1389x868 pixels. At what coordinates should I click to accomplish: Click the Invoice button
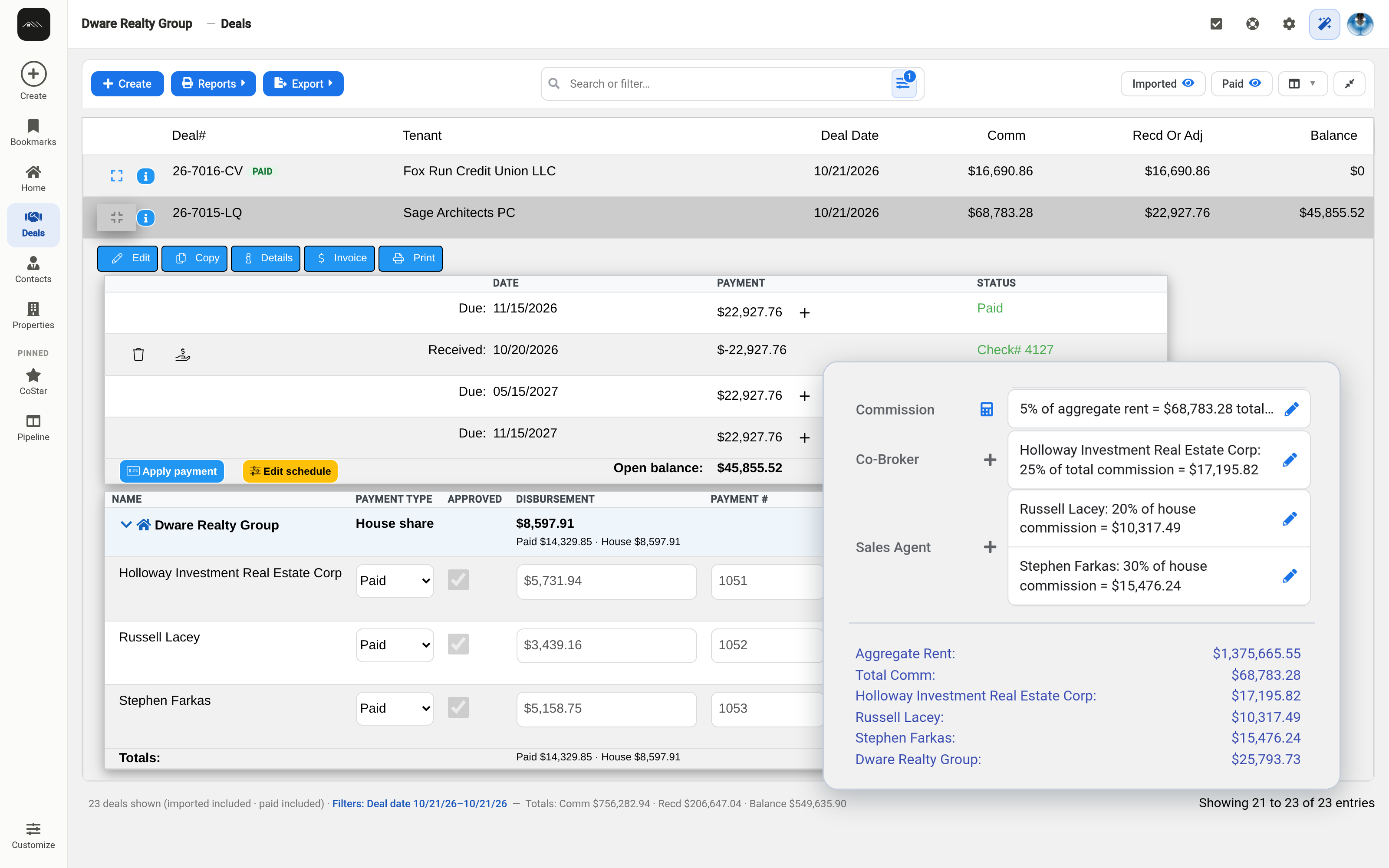coord(339,258)
